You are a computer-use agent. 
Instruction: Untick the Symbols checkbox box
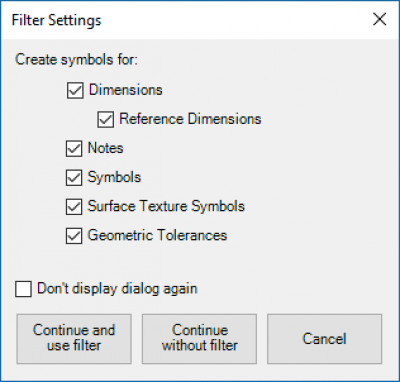tap(74, 178)
